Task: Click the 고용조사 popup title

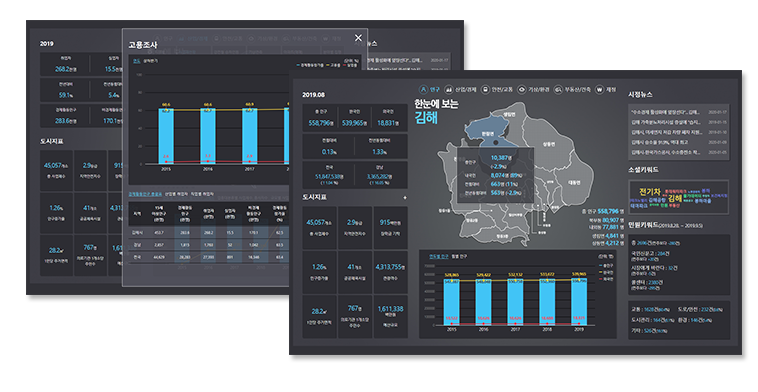Action: tap(143, 45)
